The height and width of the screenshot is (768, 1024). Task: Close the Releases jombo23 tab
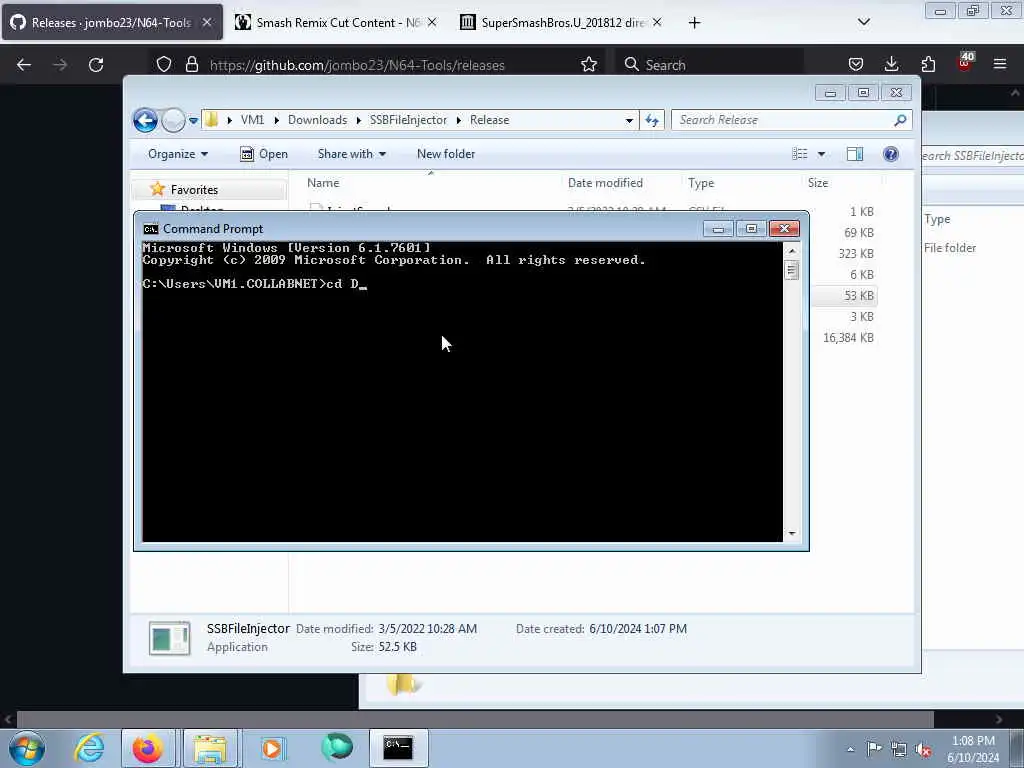pos(206,23)
